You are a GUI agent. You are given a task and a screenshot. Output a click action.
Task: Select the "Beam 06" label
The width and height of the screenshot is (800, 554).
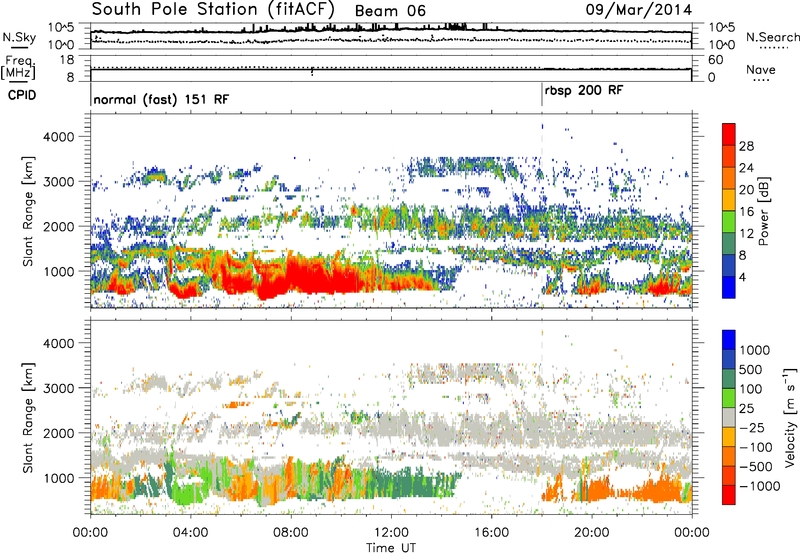click(x=390, y=11)
